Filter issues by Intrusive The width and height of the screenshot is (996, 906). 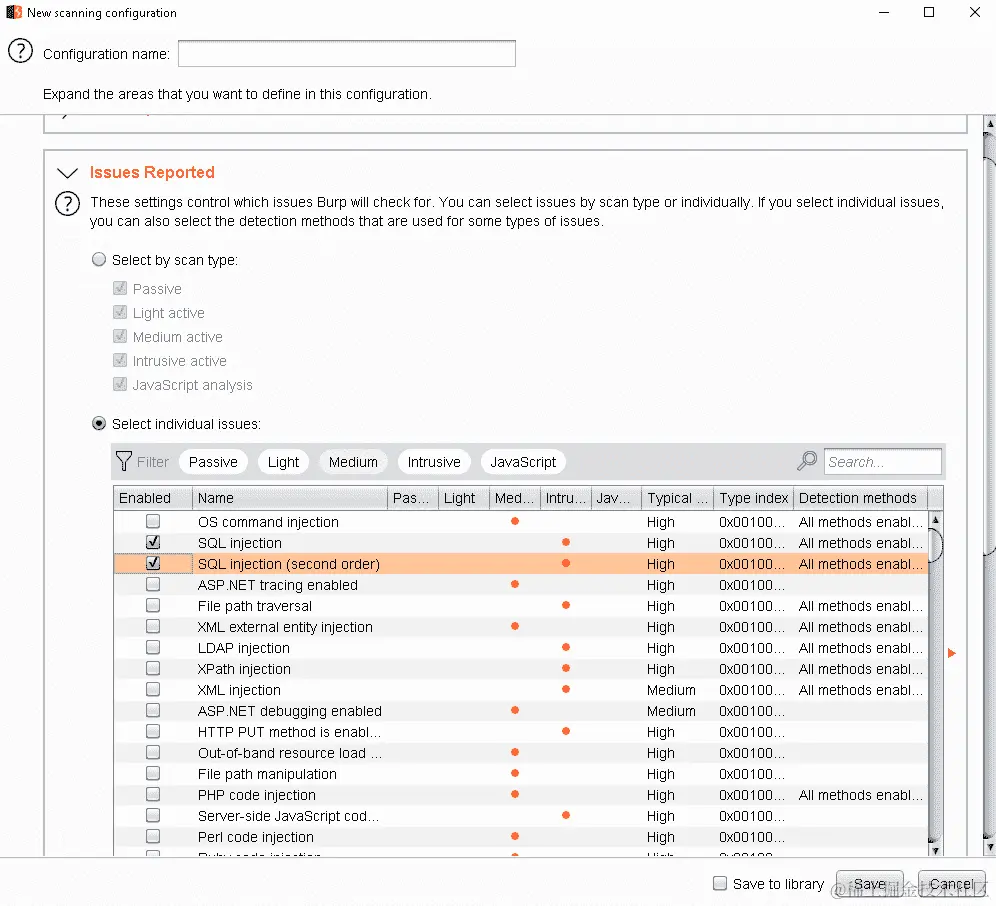tap(434, 462)
